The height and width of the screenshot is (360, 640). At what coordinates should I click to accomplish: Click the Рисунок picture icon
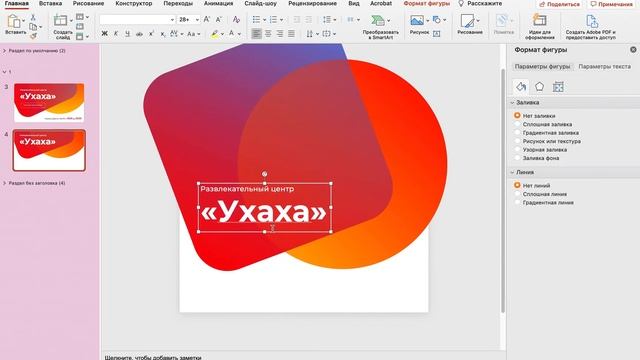click(417, 20)
